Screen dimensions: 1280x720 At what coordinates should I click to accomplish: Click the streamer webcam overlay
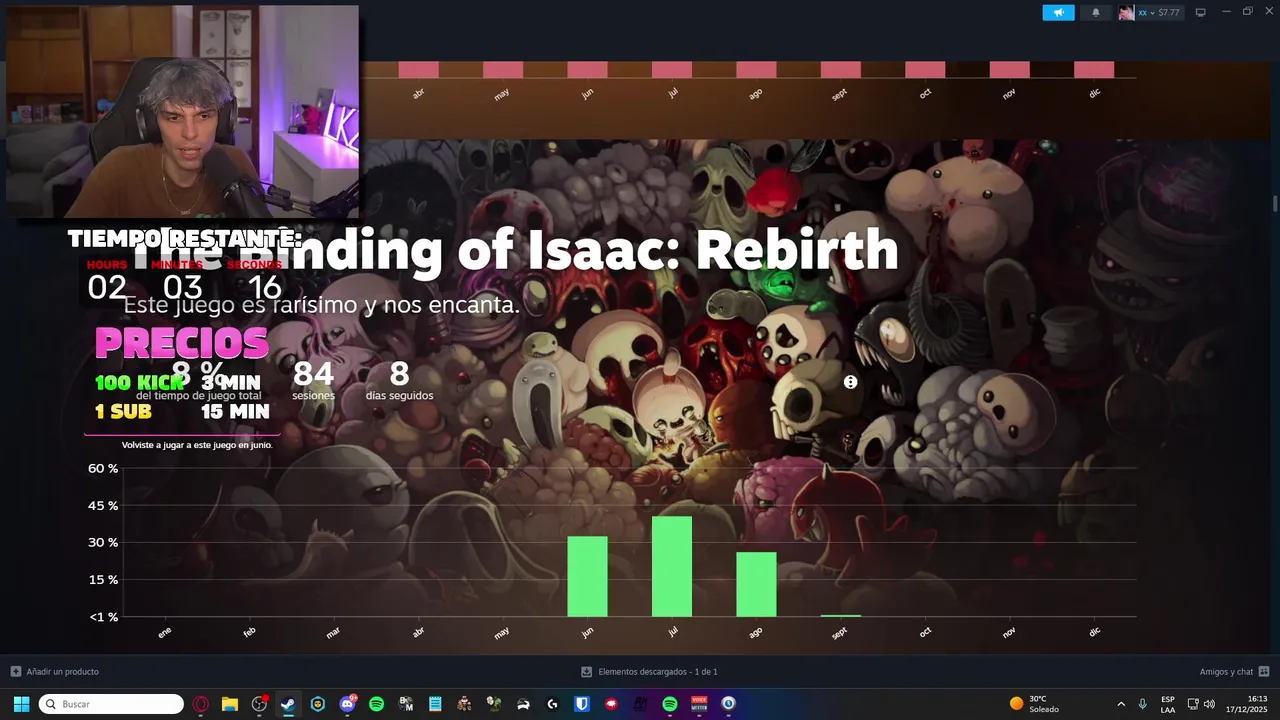point(181,111)
